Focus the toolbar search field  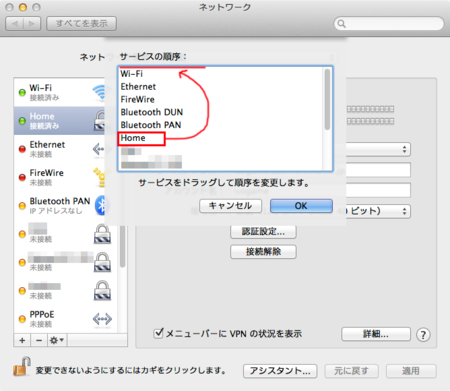pos(389,24)
